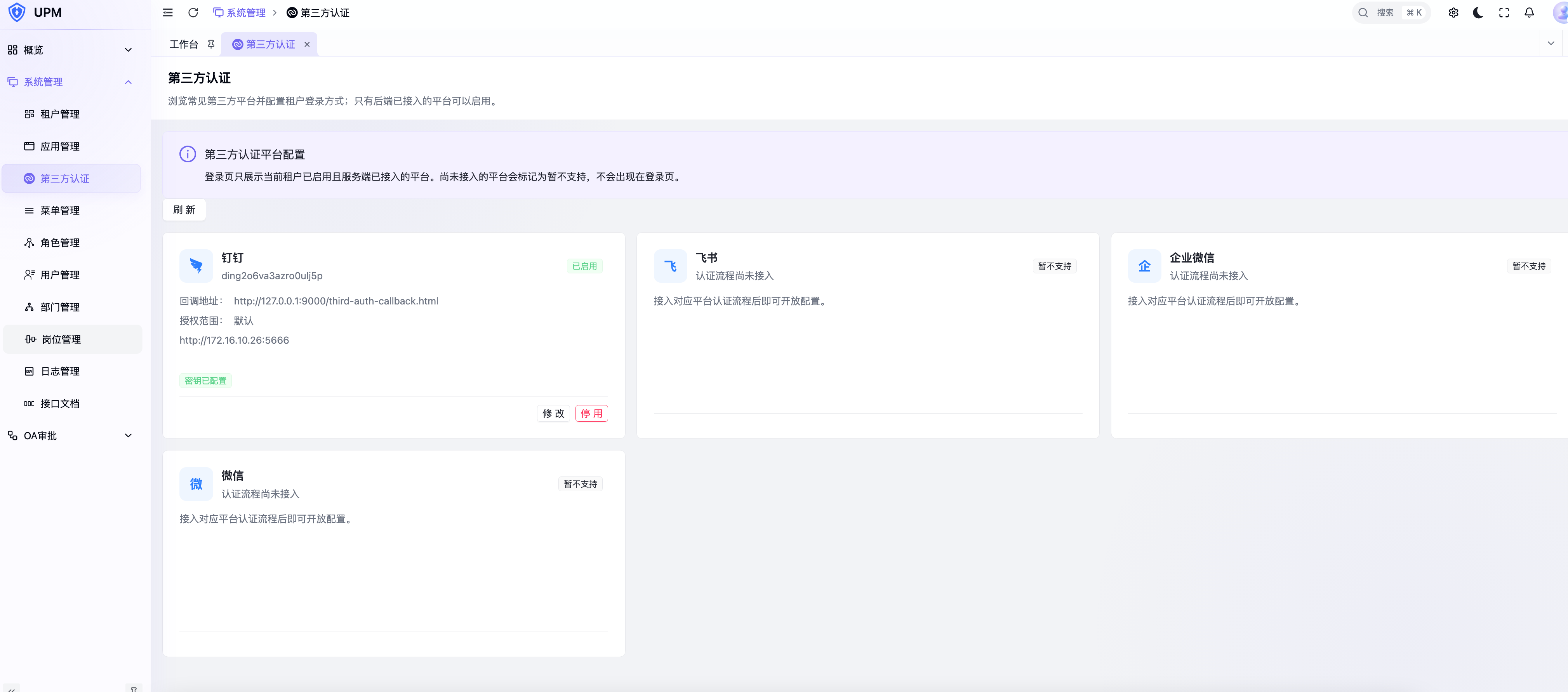Screen dimensions: 1568x692
Task: Switch to the 工作台 tab
Action: click(184, 44)
